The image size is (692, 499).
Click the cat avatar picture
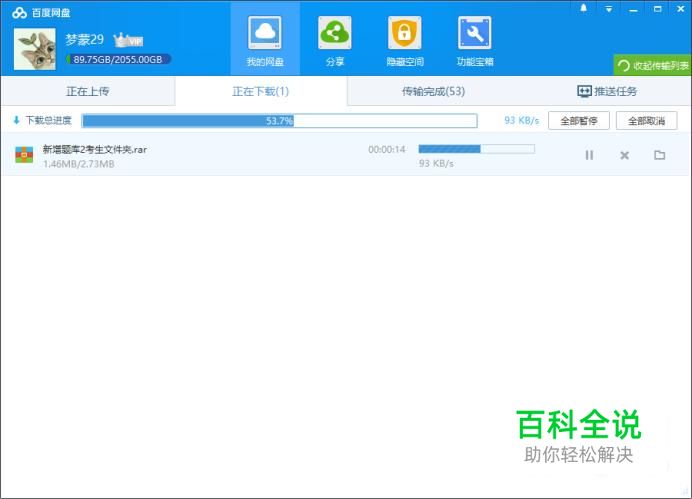(35, 49)
